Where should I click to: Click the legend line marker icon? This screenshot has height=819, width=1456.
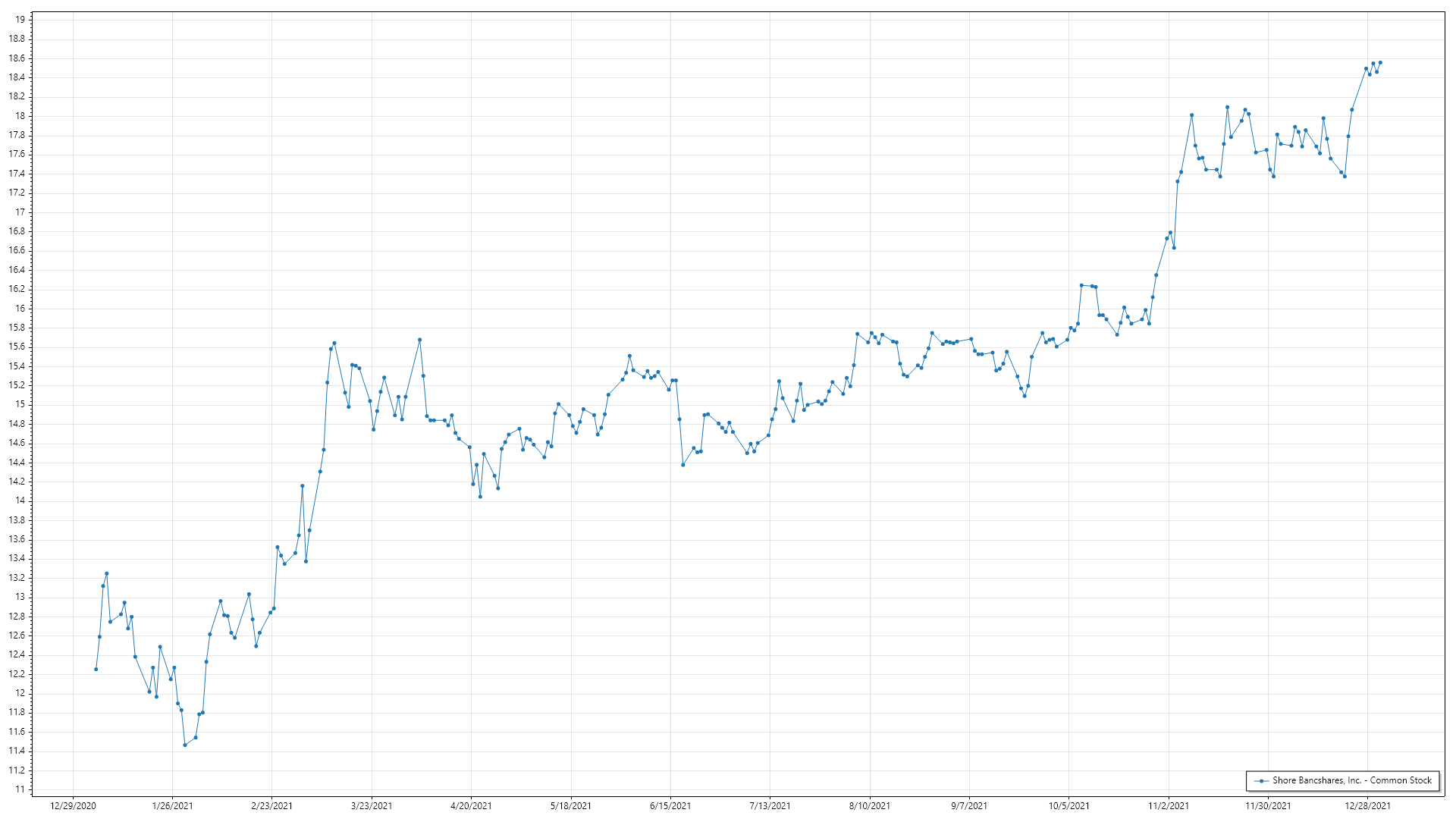[1261, 780]
